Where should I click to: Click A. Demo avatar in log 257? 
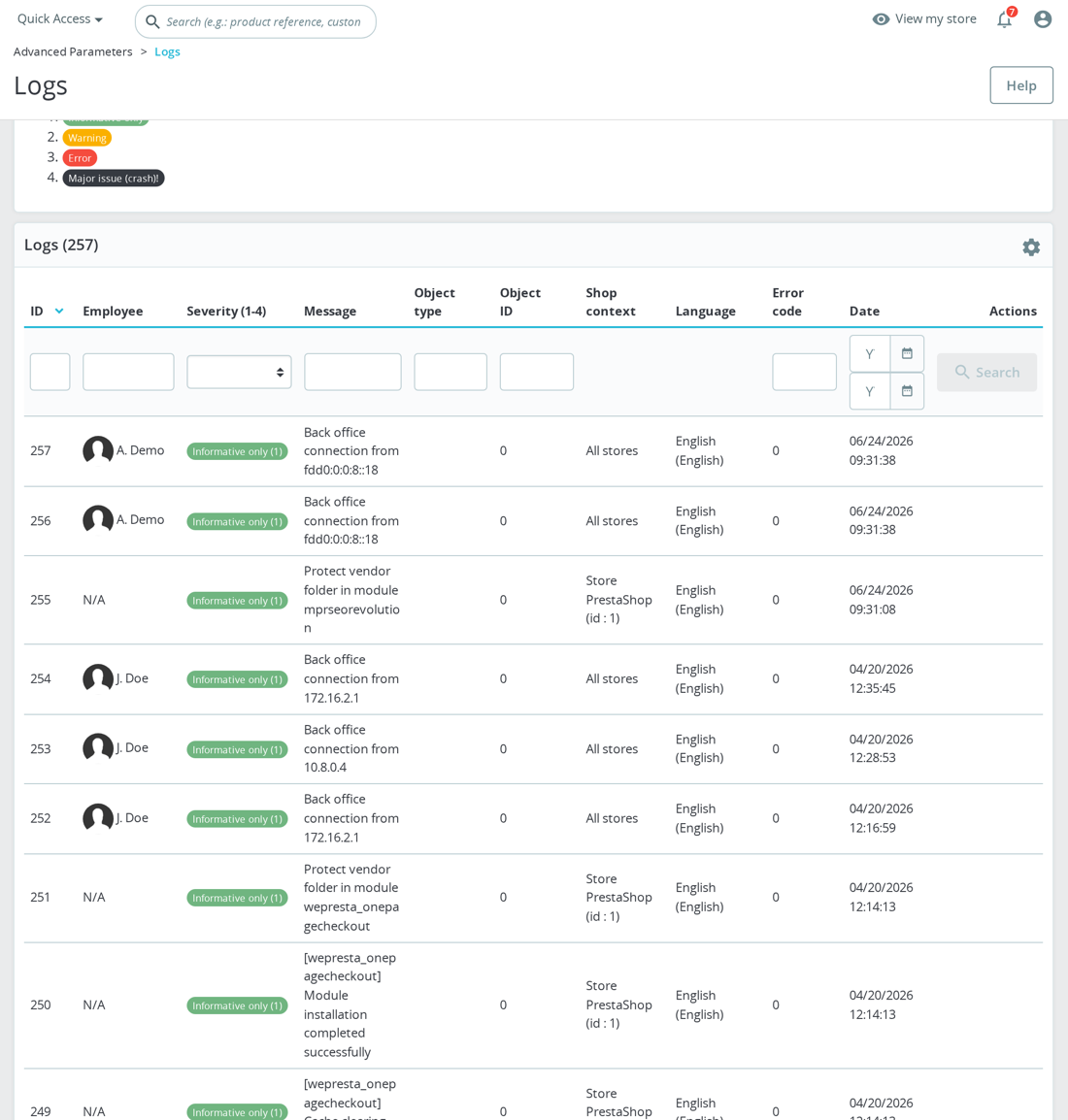[x=98, y=450]
